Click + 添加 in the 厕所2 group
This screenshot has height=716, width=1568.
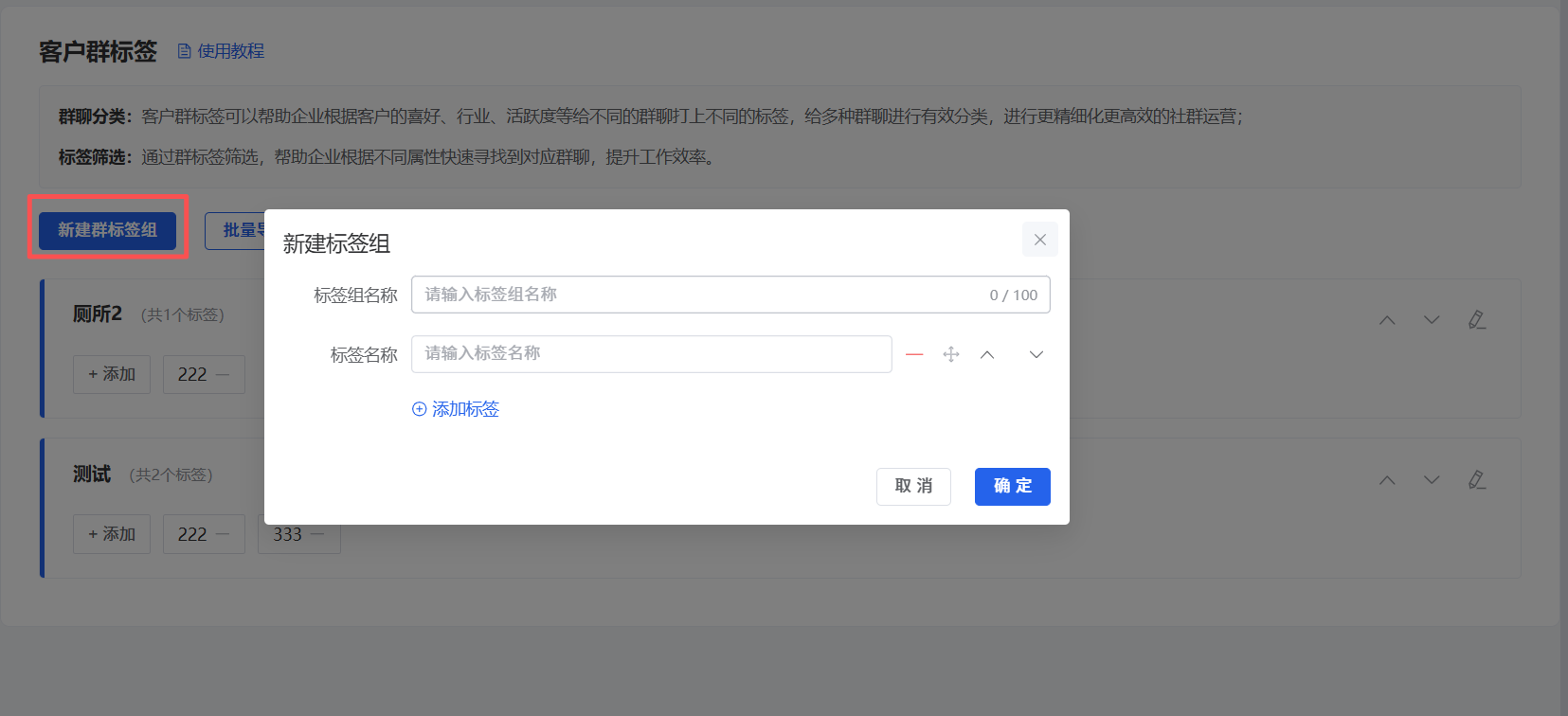[x=112, y=374]
